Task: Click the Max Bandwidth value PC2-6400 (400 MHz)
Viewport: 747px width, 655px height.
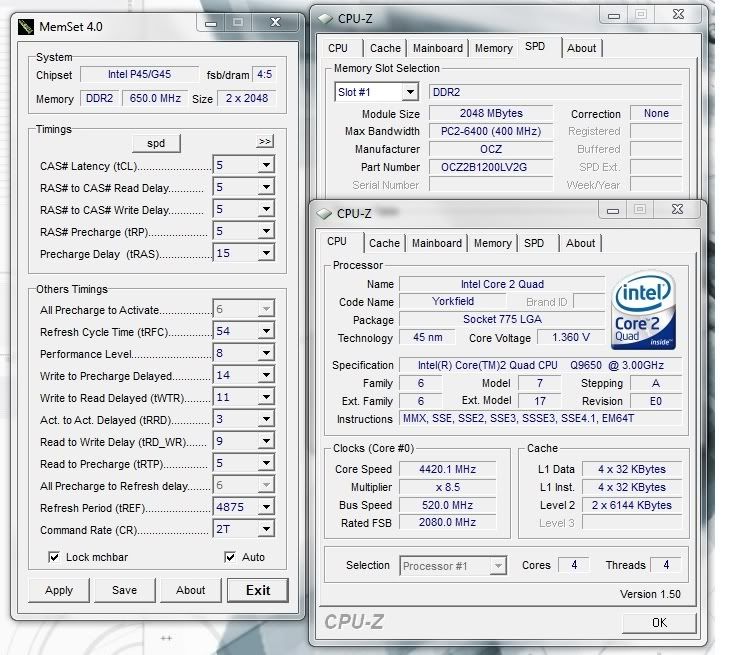Action: (x=491, y=131)
